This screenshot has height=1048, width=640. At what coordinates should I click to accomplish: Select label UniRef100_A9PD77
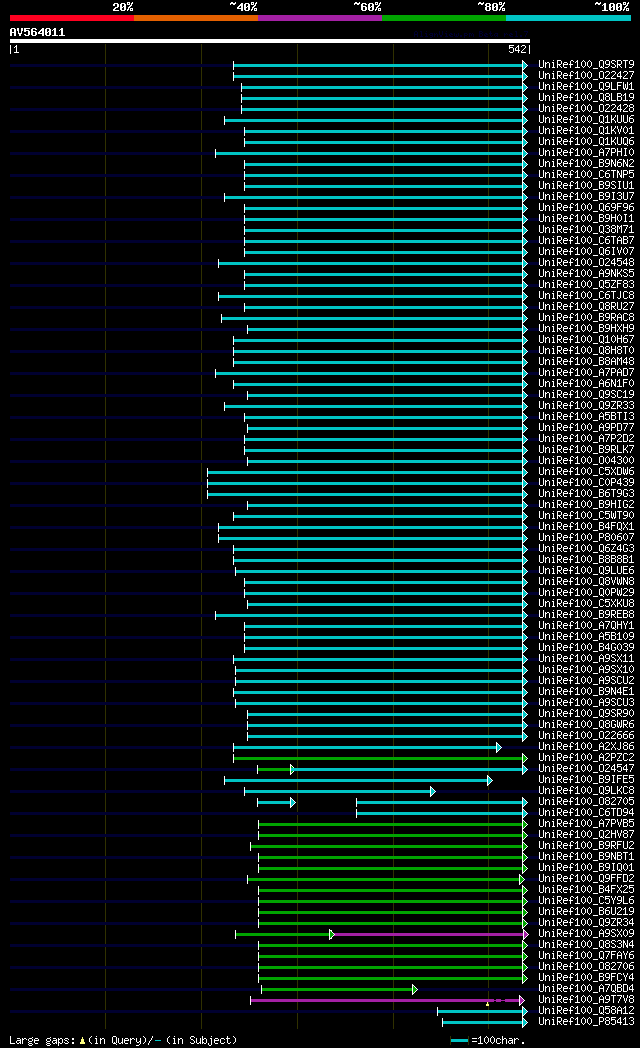coord(586,428)
